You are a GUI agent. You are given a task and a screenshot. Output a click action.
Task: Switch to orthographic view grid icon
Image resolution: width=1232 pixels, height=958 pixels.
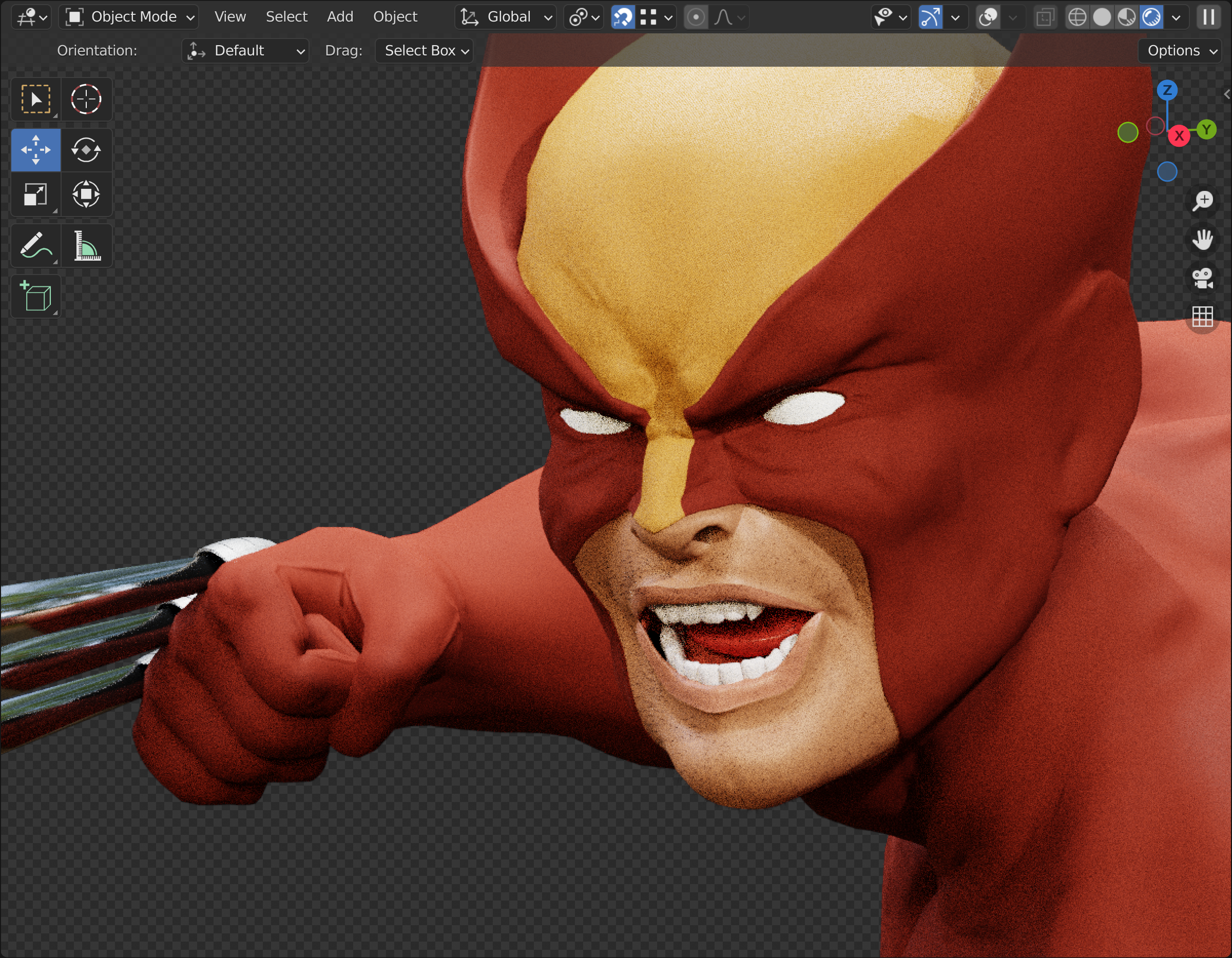coord(1202,316)
